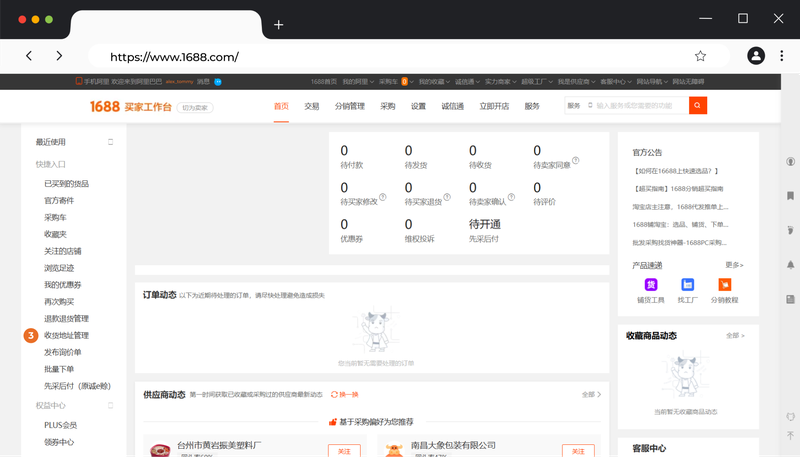
Task: Click the 切为卖家 button
Action: 195,107
